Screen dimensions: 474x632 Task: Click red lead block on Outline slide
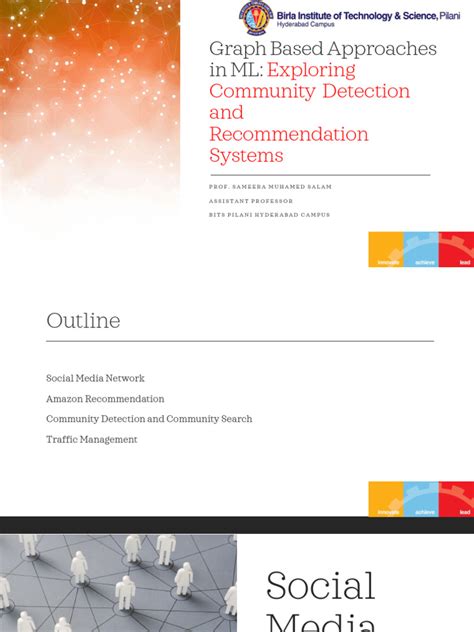point(456,499)
